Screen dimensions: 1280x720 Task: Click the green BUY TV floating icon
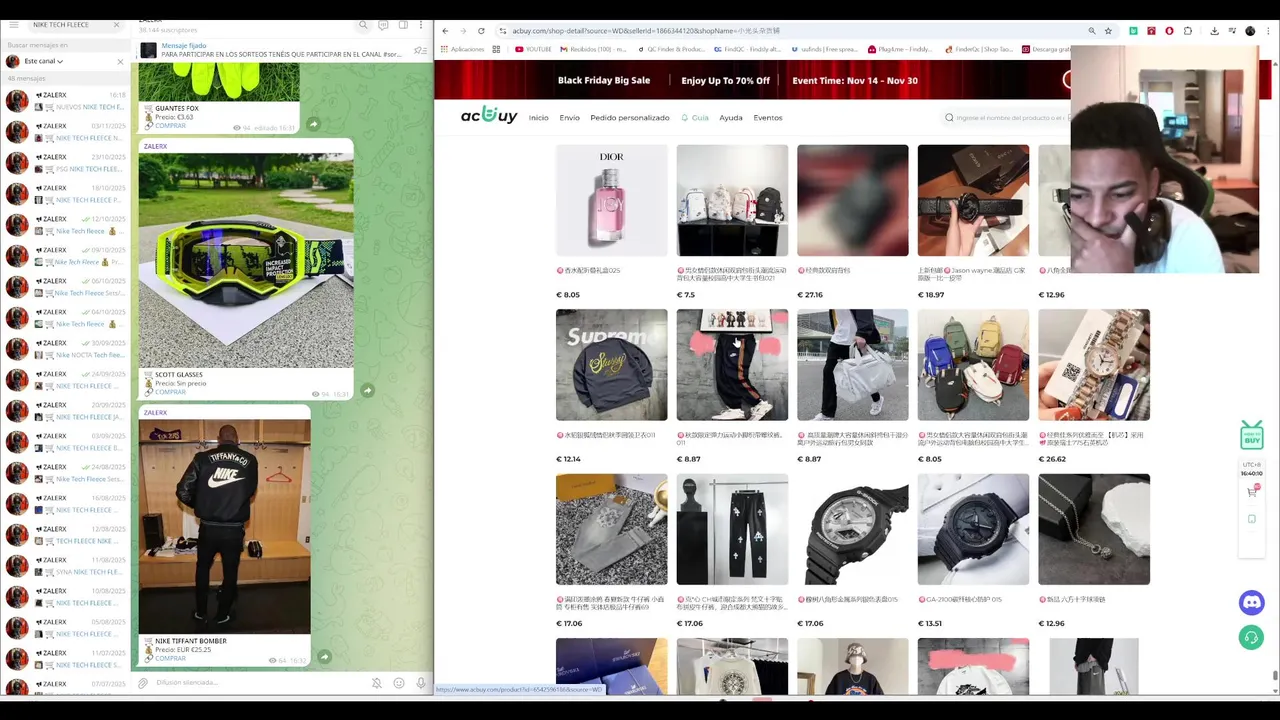click(1252, 435)
